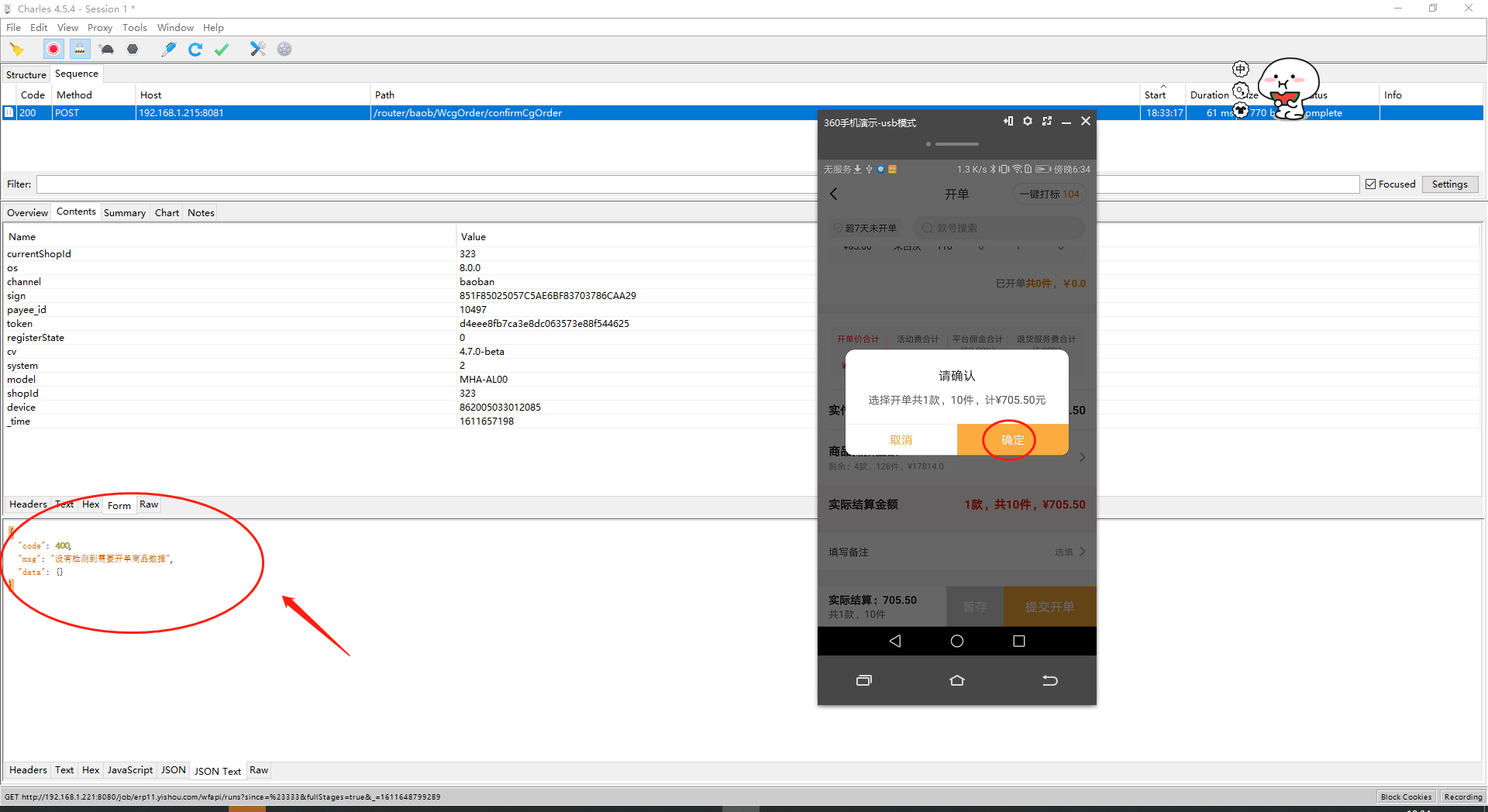The image size is (1488, 812).
Task: Click the Recording status button
Action: [1463, 797]
